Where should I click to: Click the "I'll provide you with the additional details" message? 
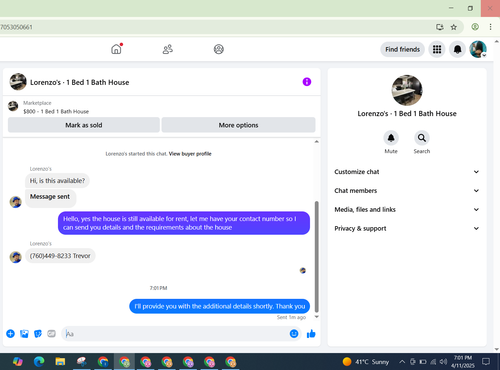click(x=220, y=306)
